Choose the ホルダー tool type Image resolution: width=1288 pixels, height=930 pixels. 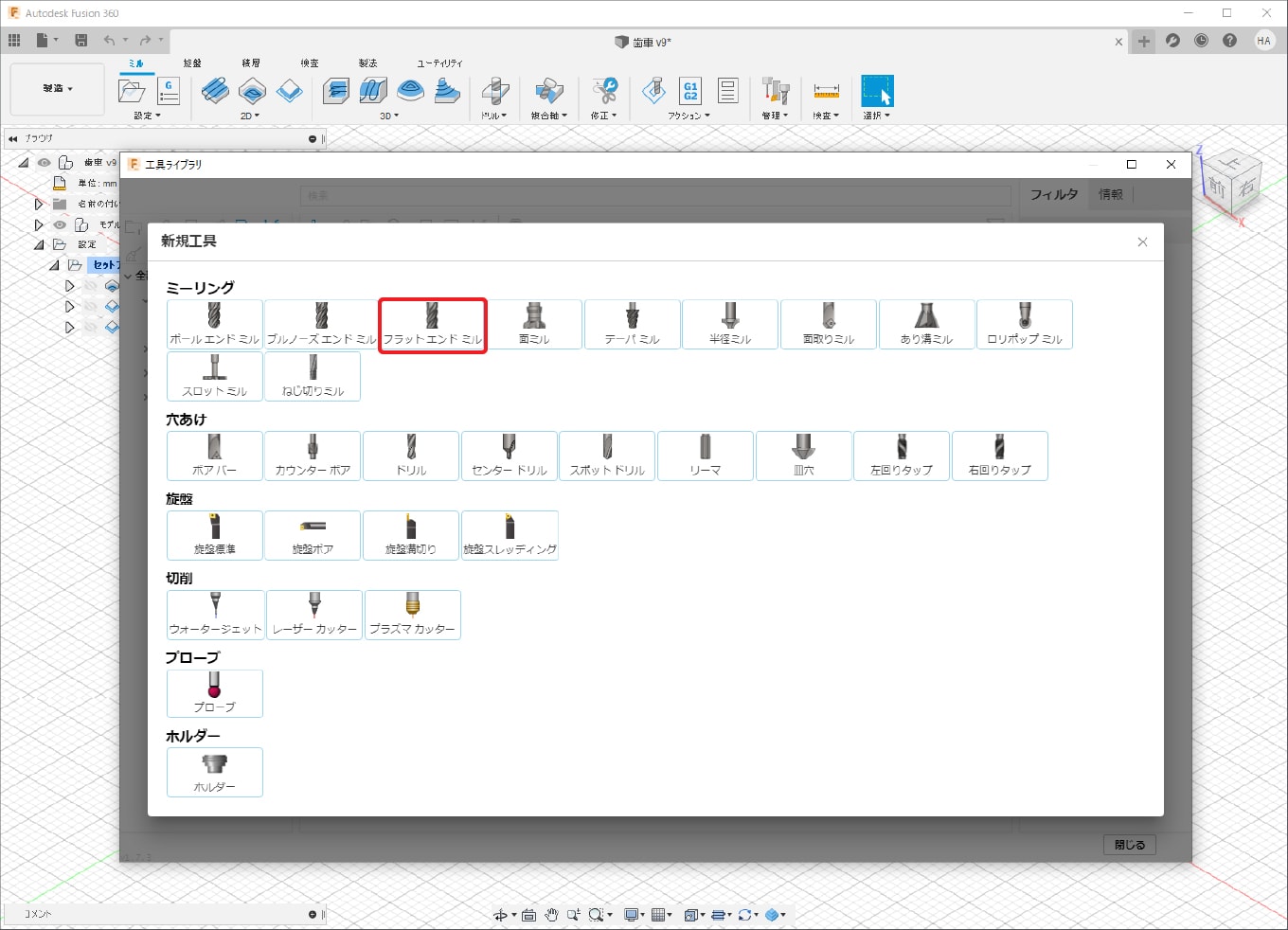[214, 772]
